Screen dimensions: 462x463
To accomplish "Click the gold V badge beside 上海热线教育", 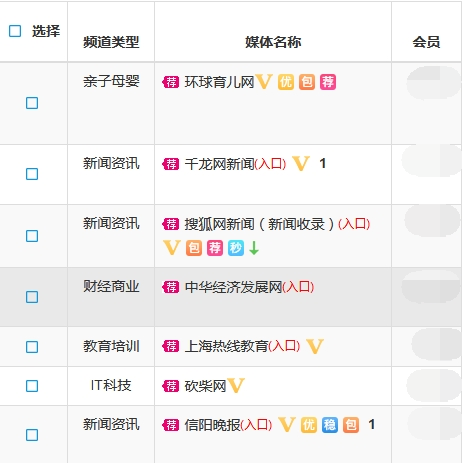I will coord(315,346).
